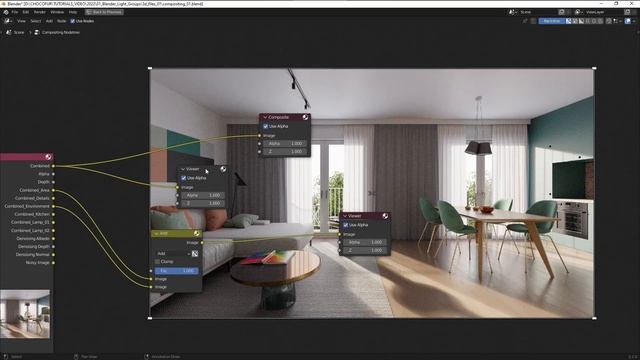The image size is (640, 360).
Task: Click the new scene icon beside the Scene field
Action: tap(562, 12)
